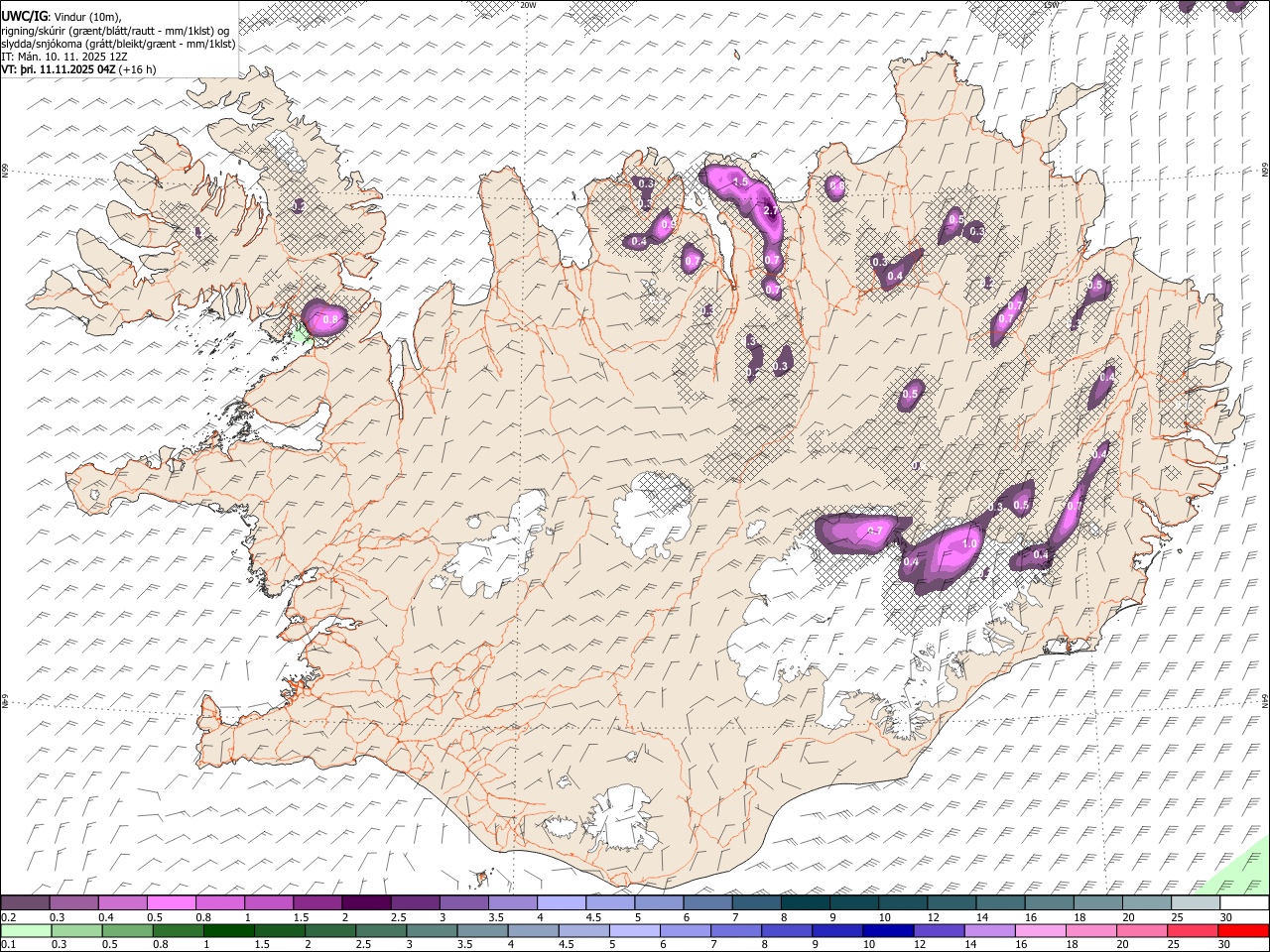The height and width of the screenshot is (952, 1270).
Task: Click the '2.7' precipitation value on the map
Action: 771,210
